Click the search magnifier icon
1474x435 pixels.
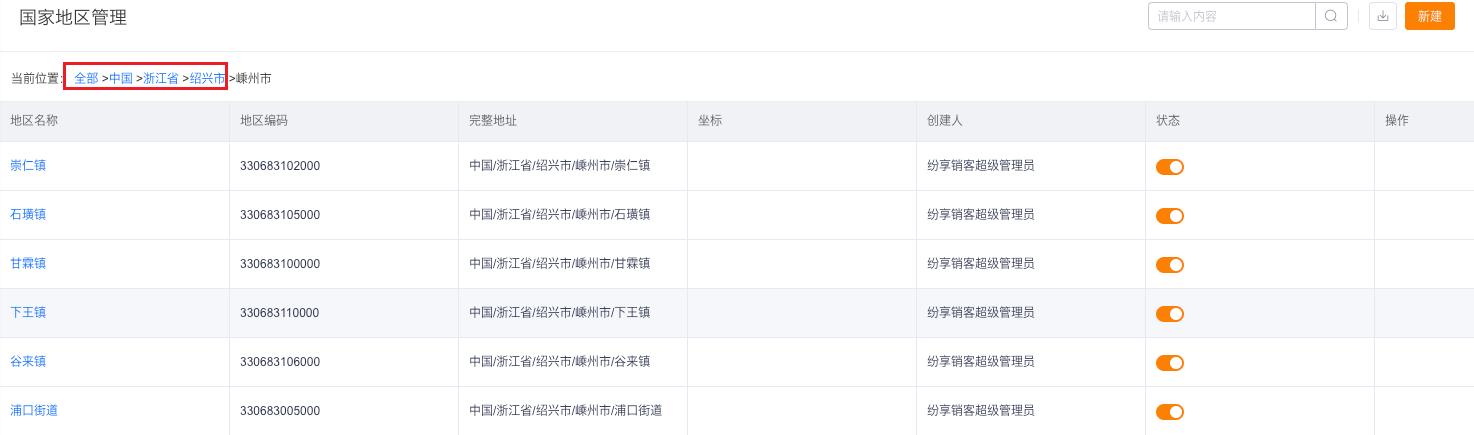click(1331, 16)
